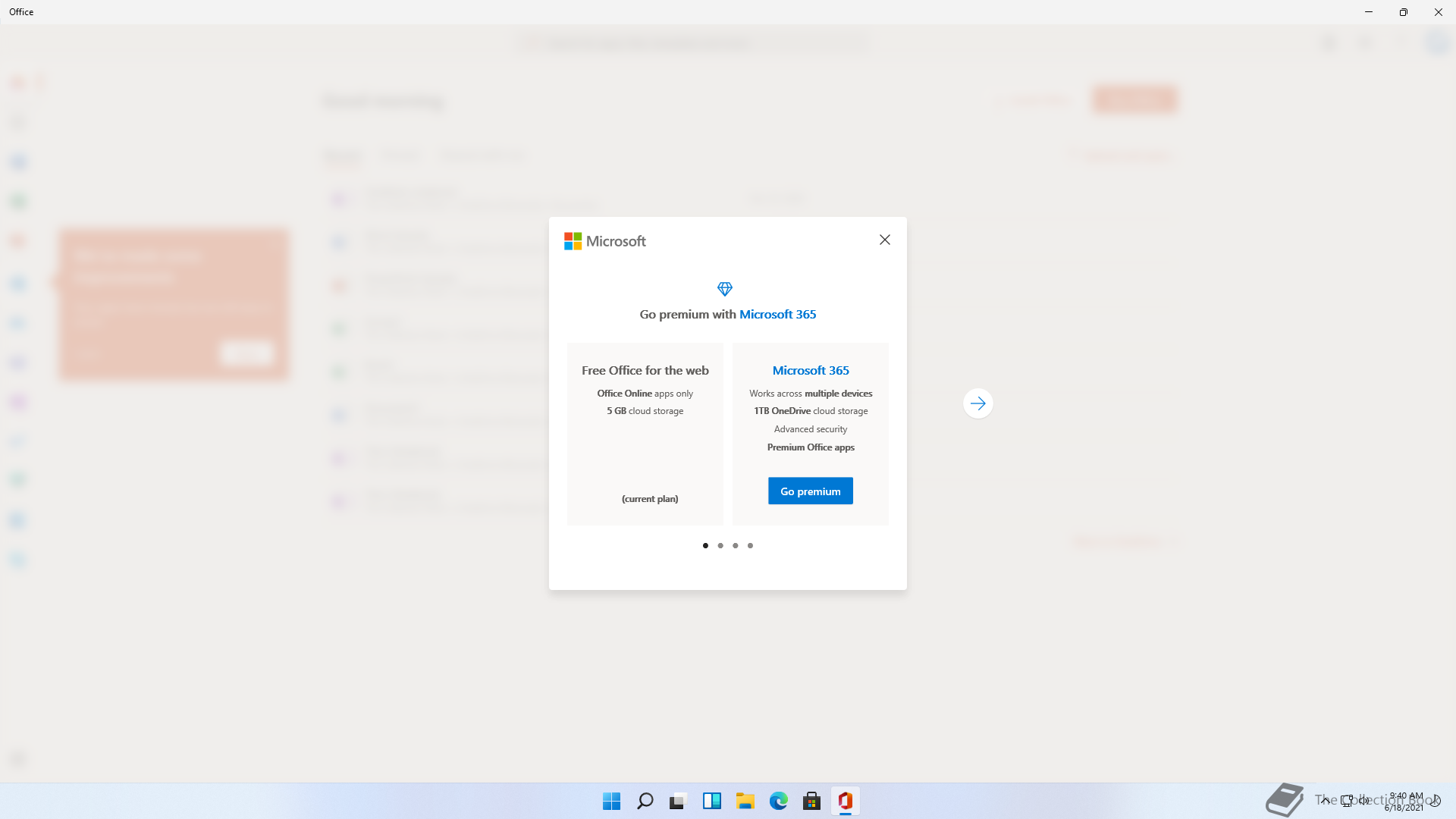This screenshot has width=1456, height=819.
Task: Minimize the Office window
Action: pos(1369,12)
